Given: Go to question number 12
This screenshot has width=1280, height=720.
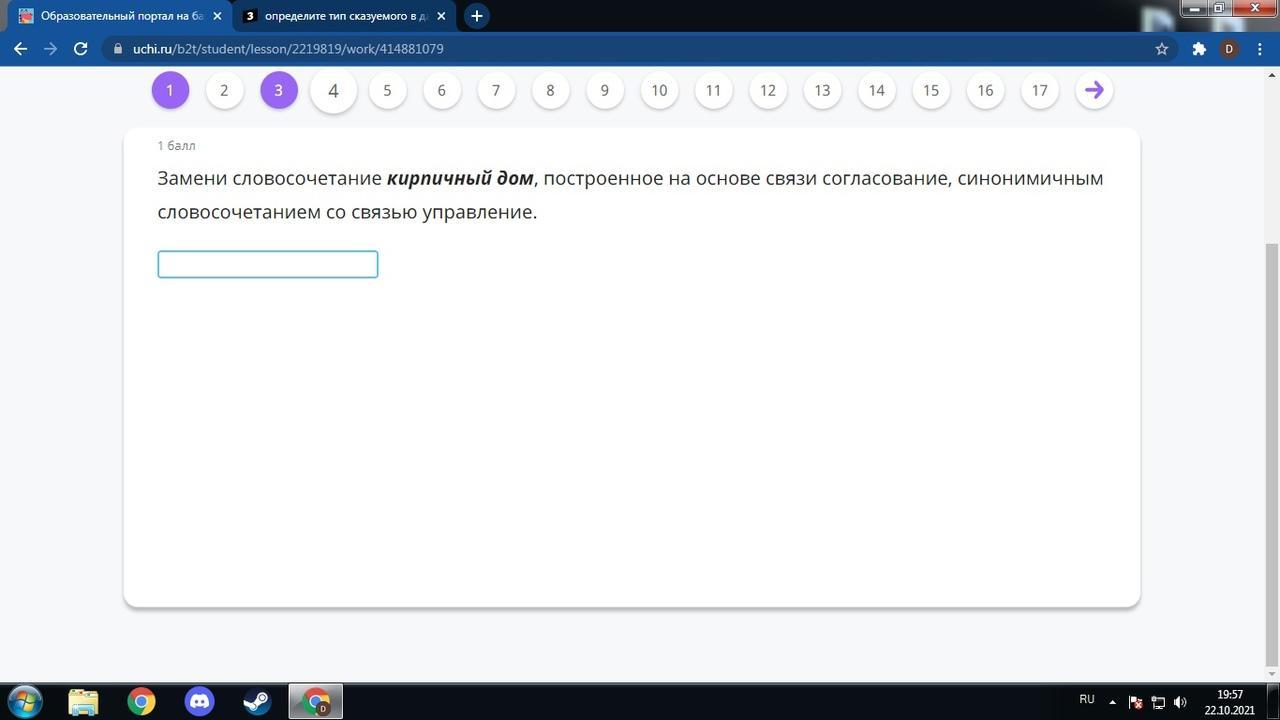Looking at the screenshot, I should (768, 90).
